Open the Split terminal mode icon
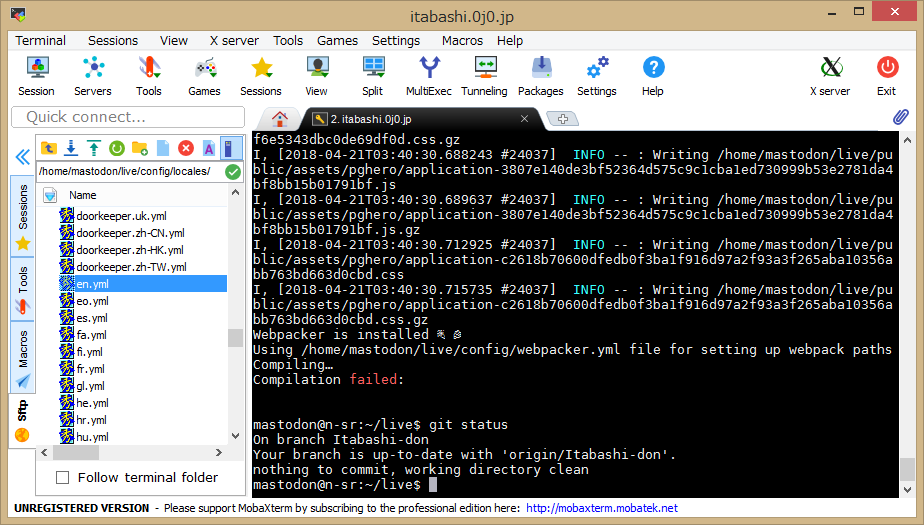924x525 pixels. click(373, 75)
